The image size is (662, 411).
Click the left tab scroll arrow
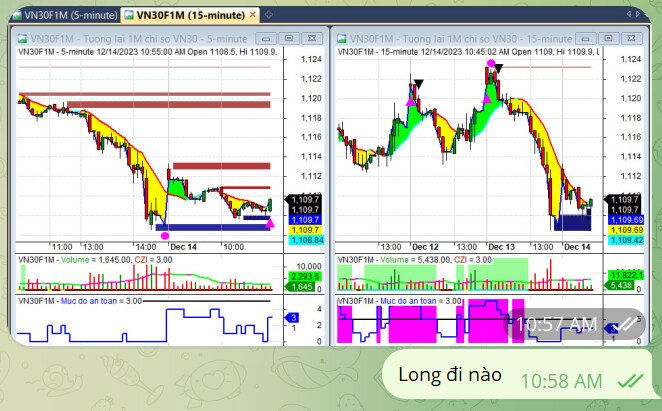629,14
